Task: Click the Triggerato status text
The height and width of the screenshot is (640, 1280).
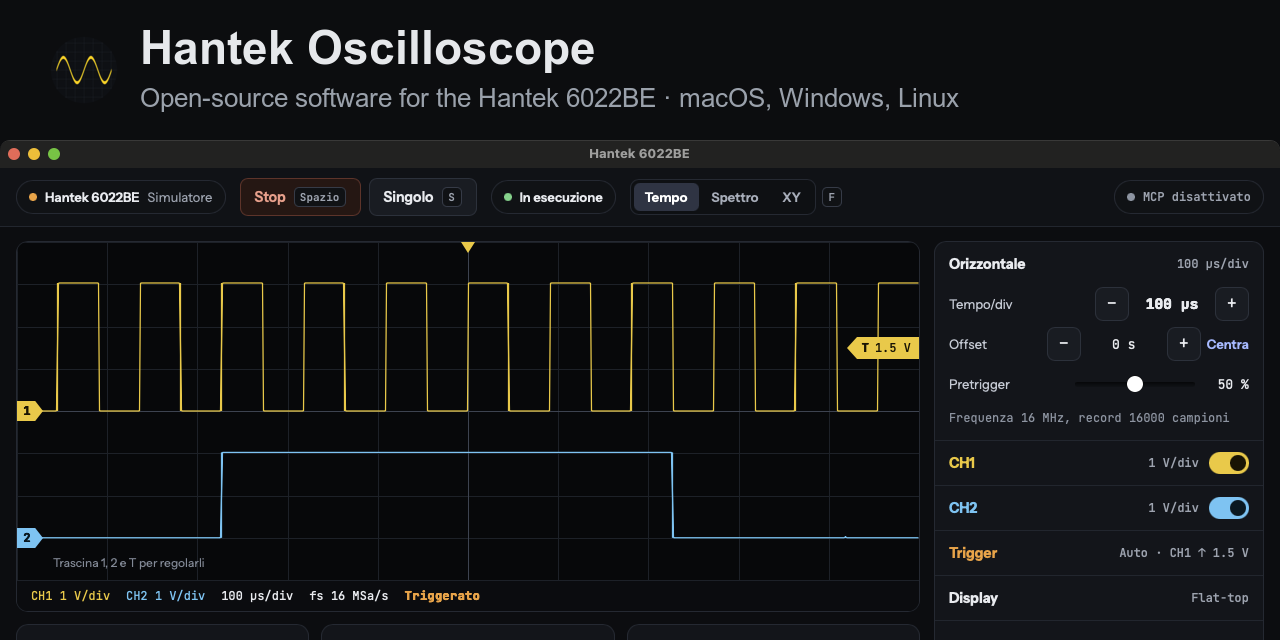Action: click(x=442, y=596)
